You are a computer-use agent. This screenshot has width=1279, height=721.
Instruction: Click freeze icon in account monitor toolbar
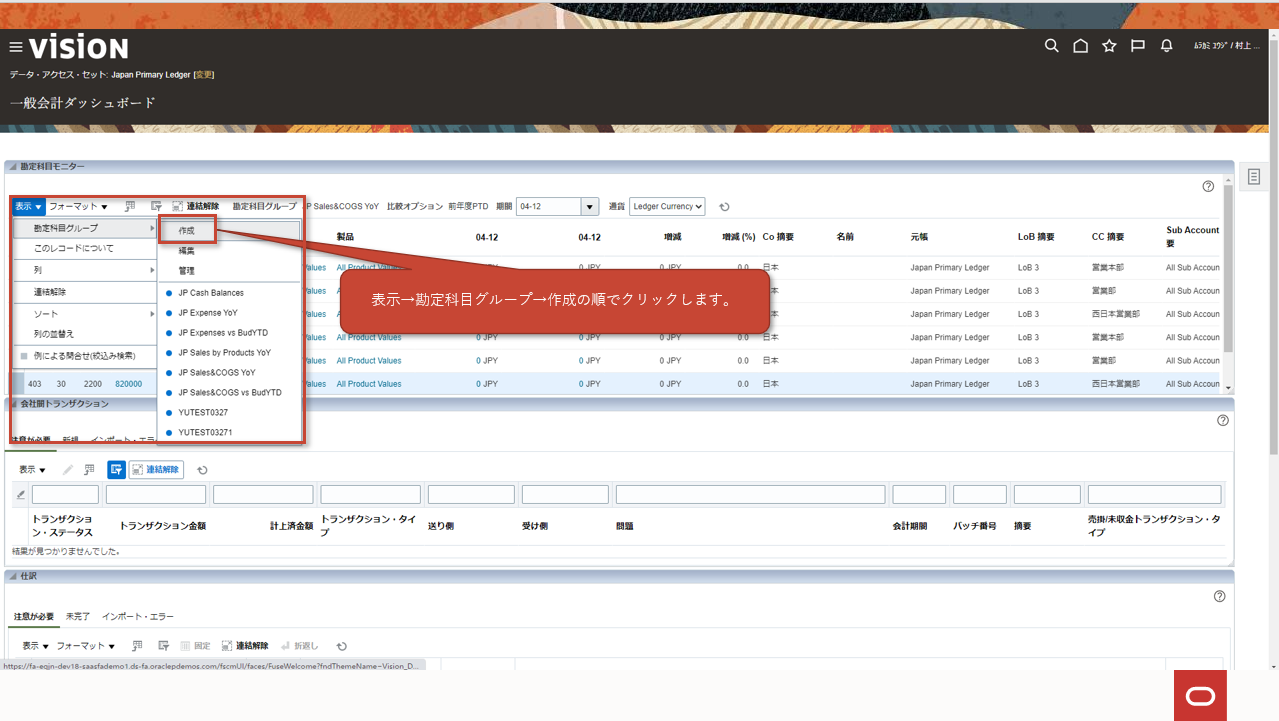tap(130, 207)
